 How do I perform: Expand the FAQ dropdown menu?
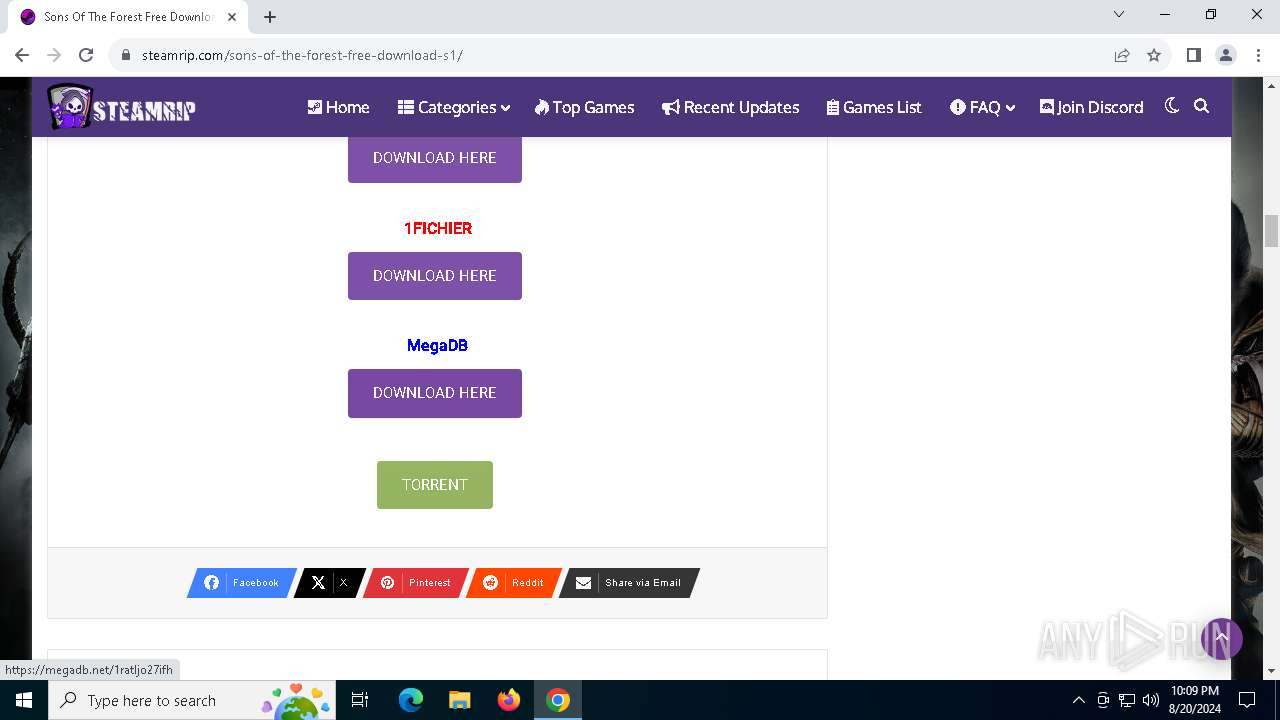983,107
